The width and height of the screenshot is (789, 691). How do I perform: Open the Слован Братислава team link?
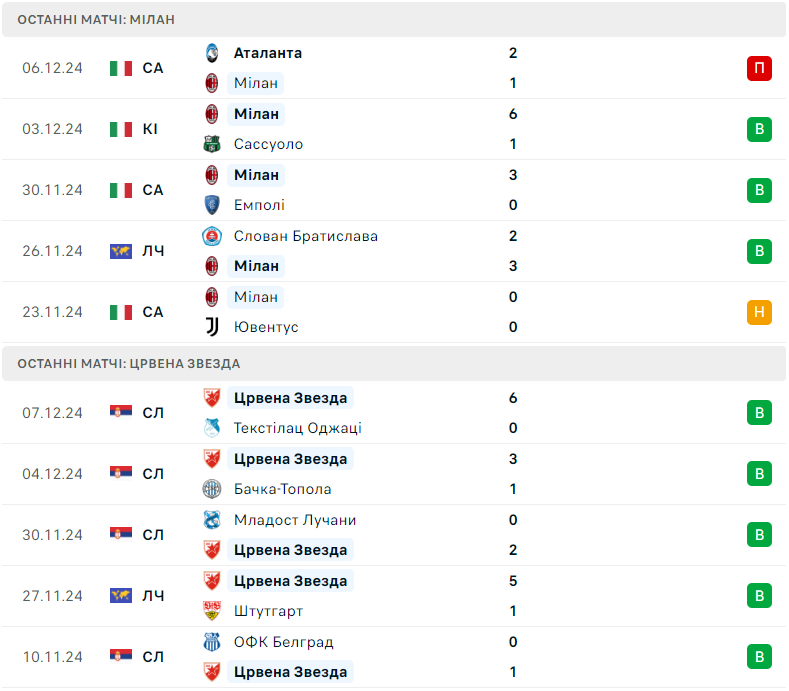point(305,236)
